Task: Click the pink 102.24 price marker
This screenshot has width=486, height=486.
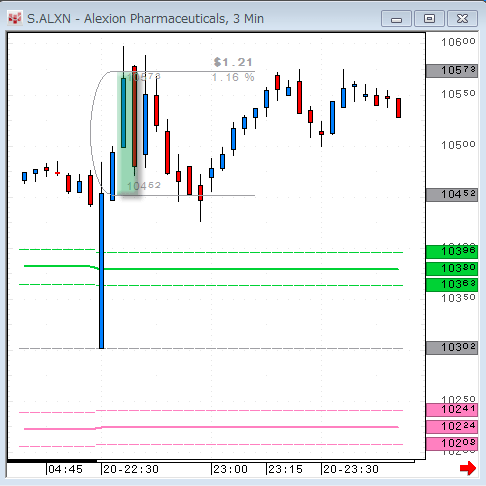Action: pos(452,427)
